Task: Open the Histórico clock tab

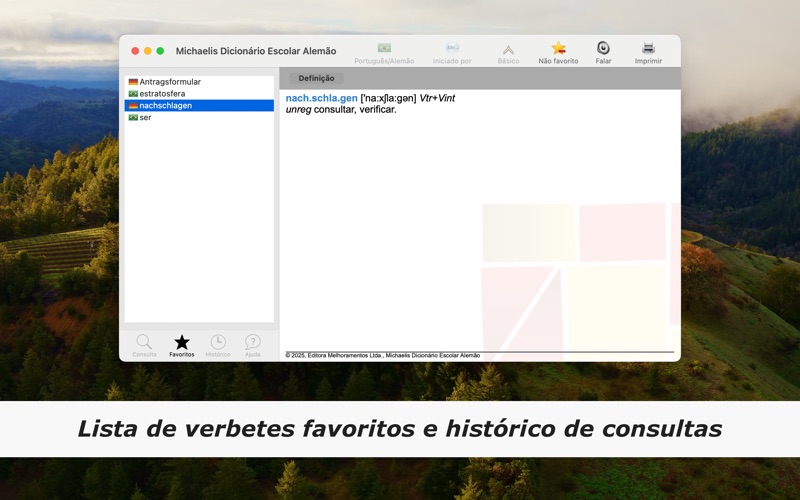Action: tap(218, 345)
